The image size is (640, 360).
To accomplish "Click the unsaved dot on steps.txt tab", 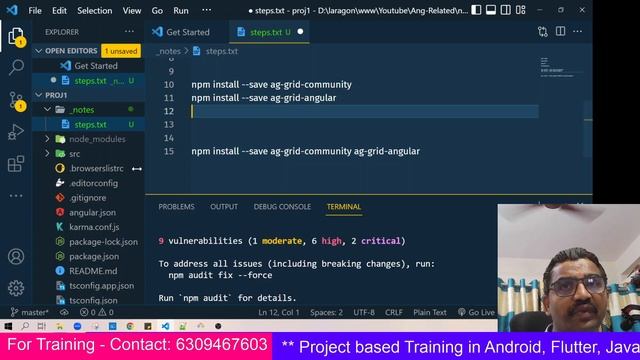I will 300,31.
